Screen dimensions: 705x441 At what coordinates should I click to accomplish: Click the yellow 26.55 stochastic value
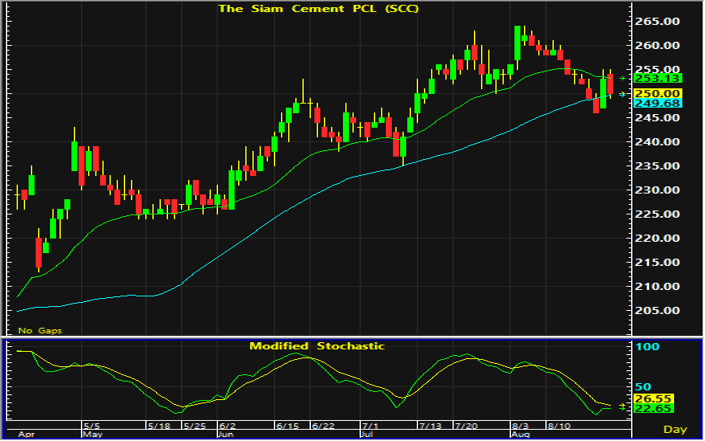tap(653, 399)
